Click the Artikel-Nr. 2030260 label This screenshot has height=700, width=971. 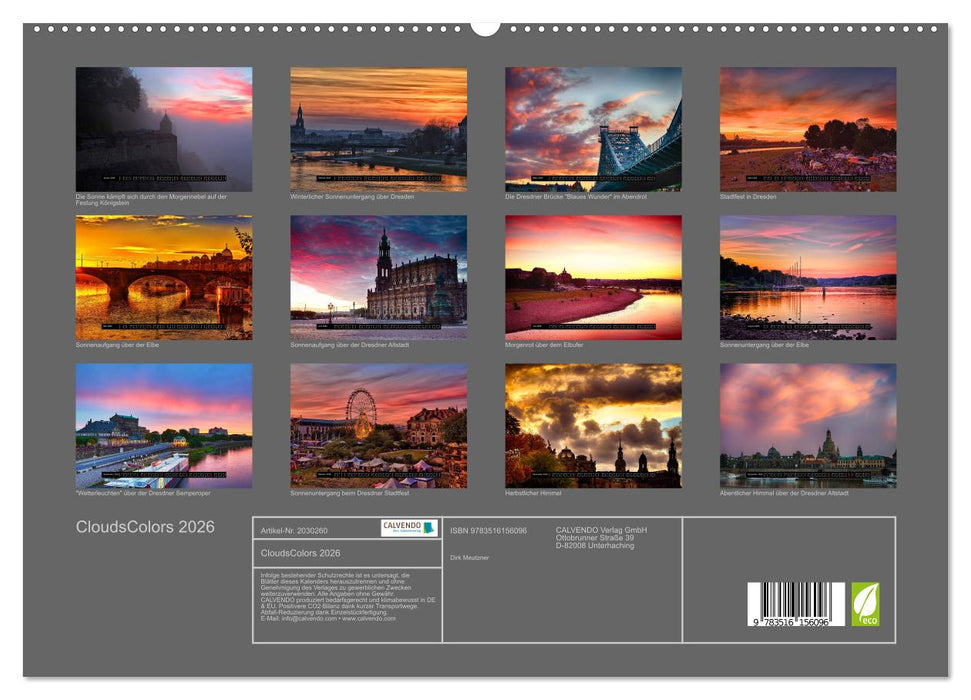[295, 528]
